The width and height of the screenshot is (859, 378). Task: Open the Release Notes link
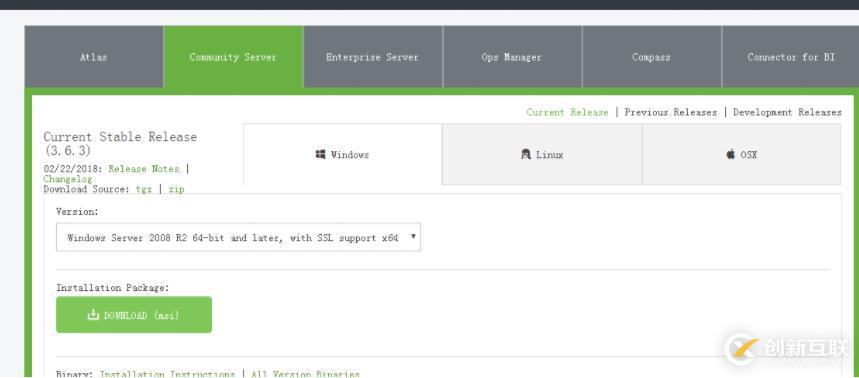(144, 169)
